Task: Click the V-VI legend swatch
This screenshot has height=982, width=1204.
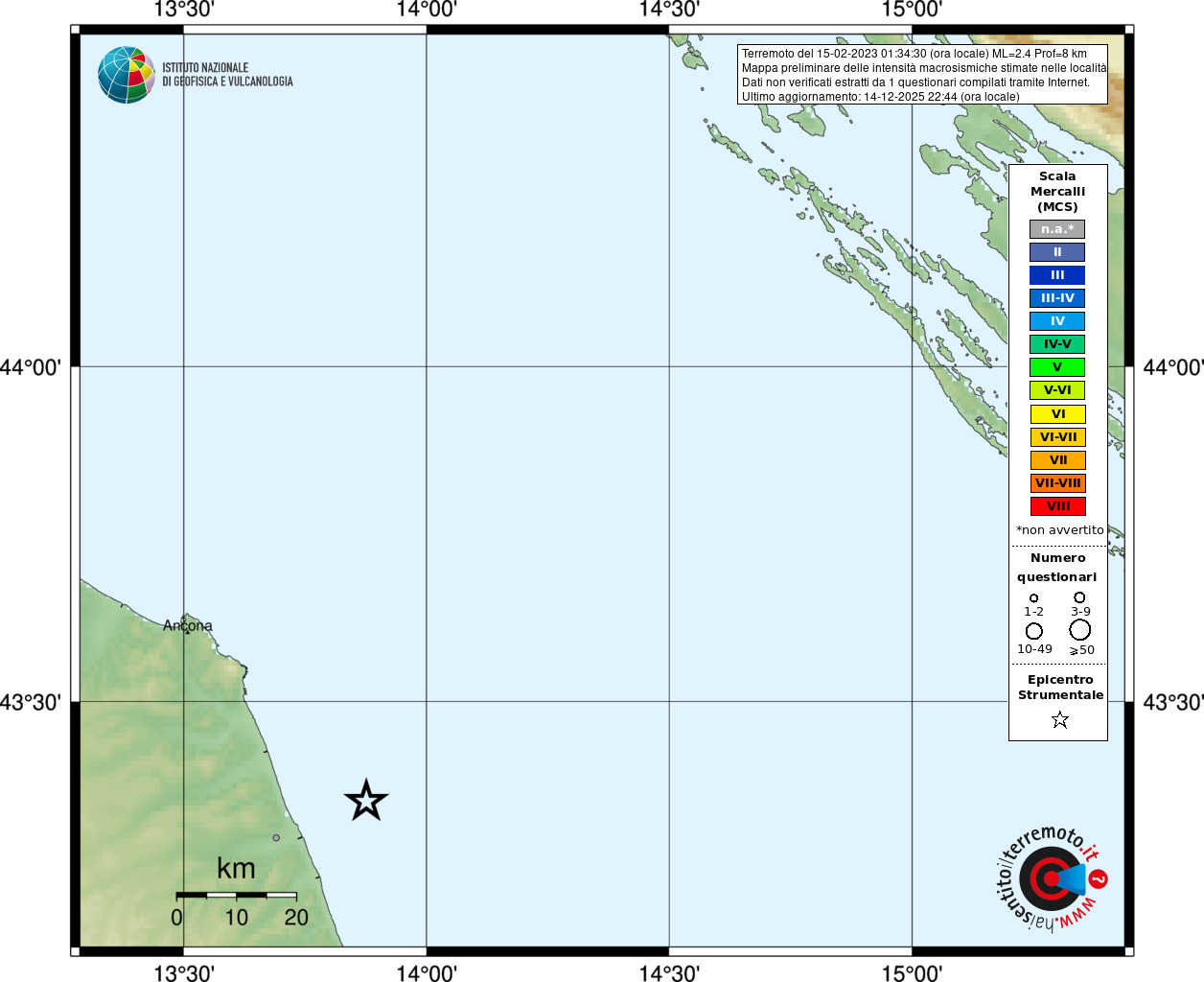Action: [1057, 390]
